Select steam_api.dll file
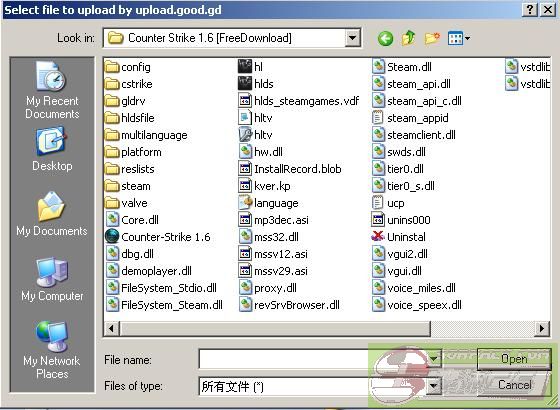Image resolution: width=560 pixels, height=410 pixels. [411, 84]
